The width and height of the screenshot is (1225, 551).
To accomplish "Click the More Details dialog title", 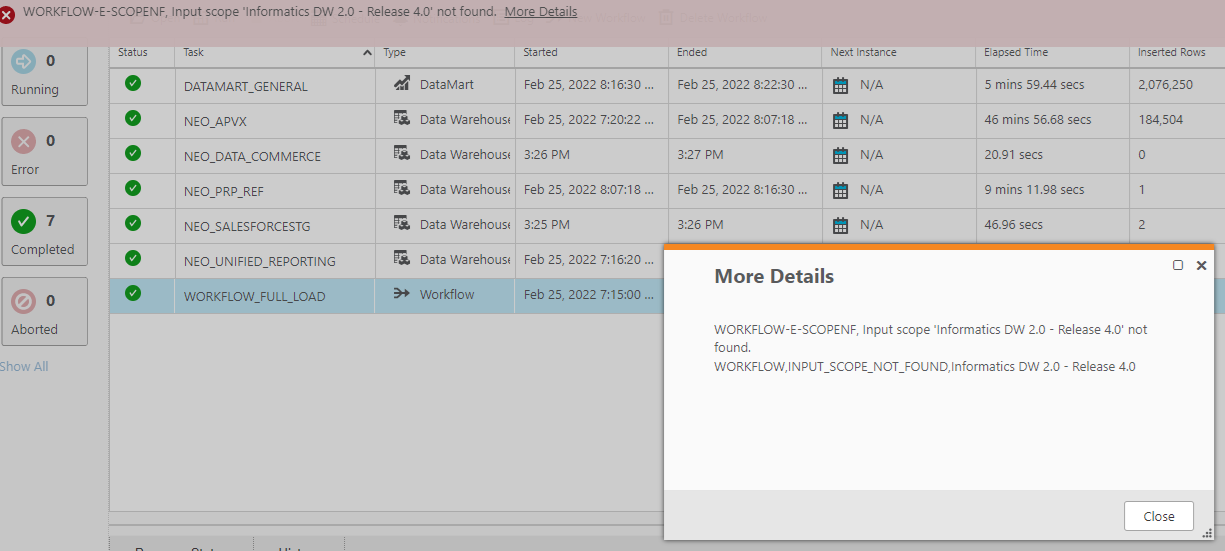I will click(x=774, y=277).
